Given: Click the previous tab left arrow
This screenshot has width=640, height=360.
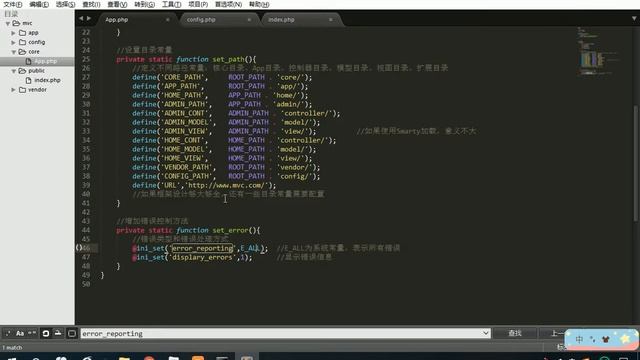Looking at the screenshot, I should coord(81,18).
